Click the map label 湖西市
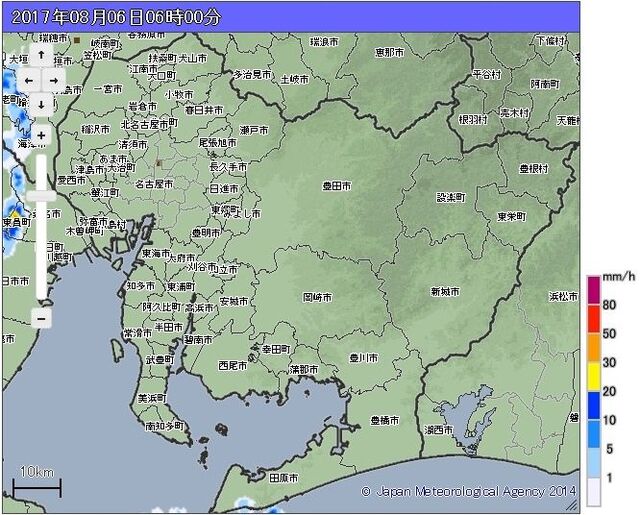 pyautogui.click(x=439, y=430)
